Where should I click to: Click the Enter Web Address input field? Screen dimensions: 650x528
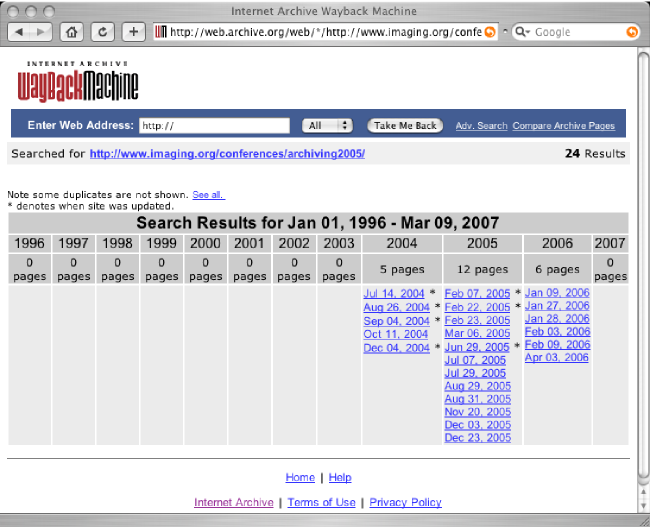(x=214, y=126)
